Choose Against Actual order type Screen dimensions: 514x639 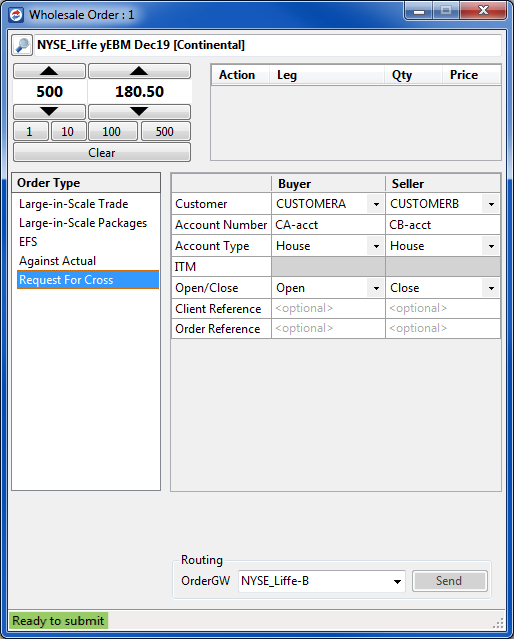(57, 261)
